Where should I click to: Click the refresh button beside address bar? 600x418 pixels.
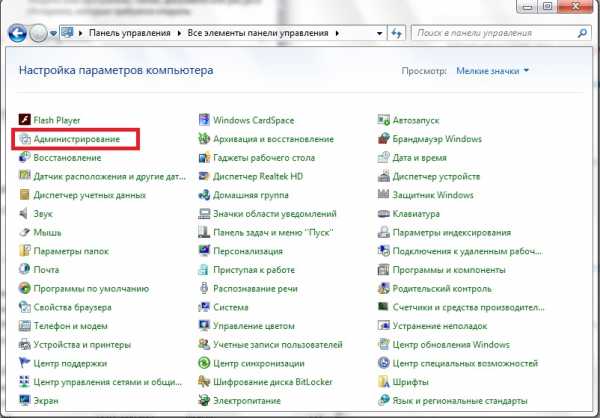click(x=396, y=33)
